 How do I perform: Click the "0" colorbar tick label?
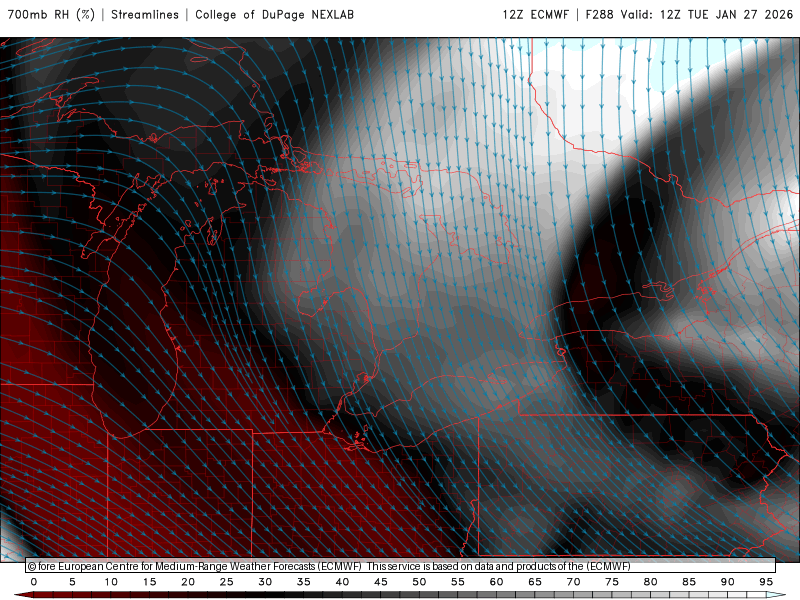(34, 582)
